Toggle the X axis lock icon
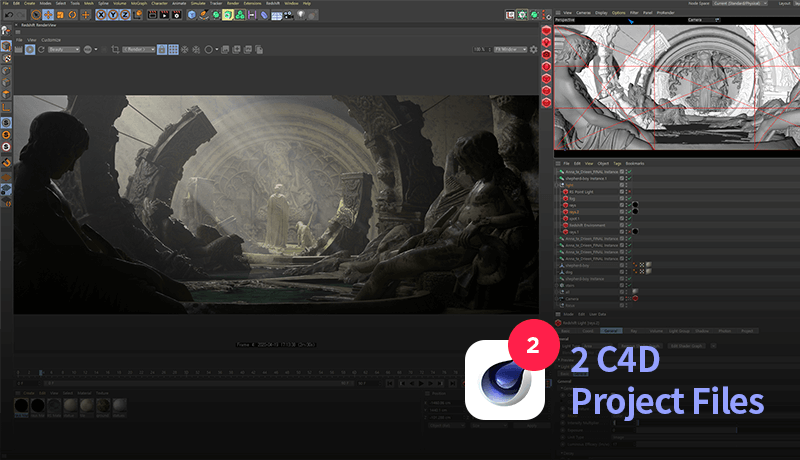 point(101,15)
